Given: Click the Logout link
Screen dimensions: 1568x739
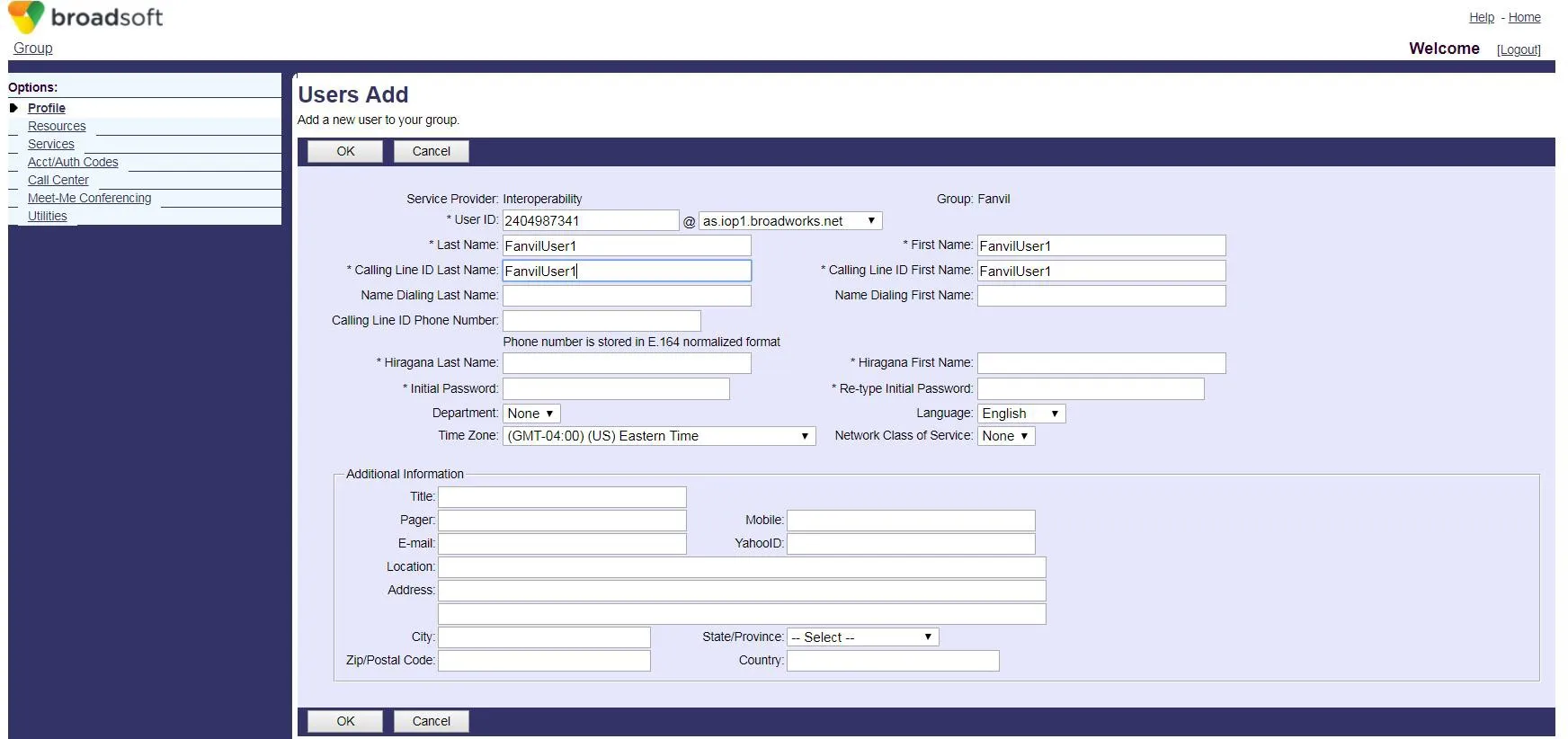Looking at the screenshot, I should click(1518, 49).
